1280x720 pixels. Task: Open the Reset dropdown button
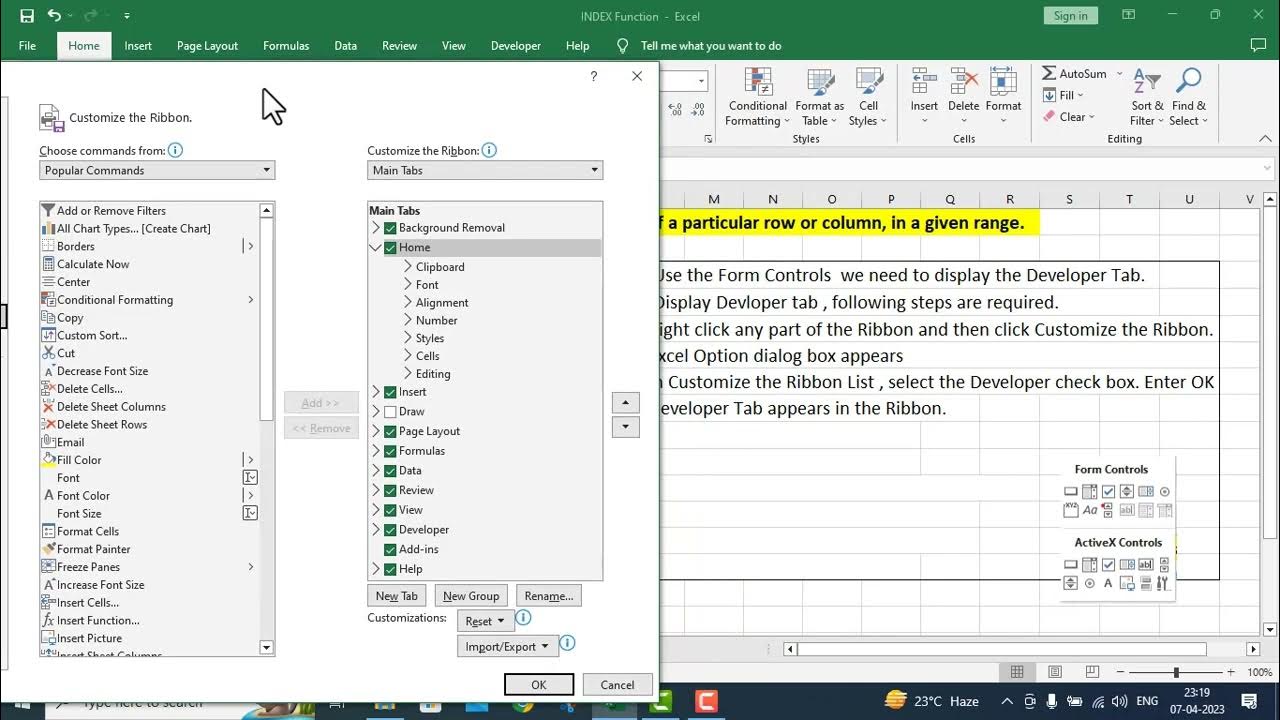(485, 621)
